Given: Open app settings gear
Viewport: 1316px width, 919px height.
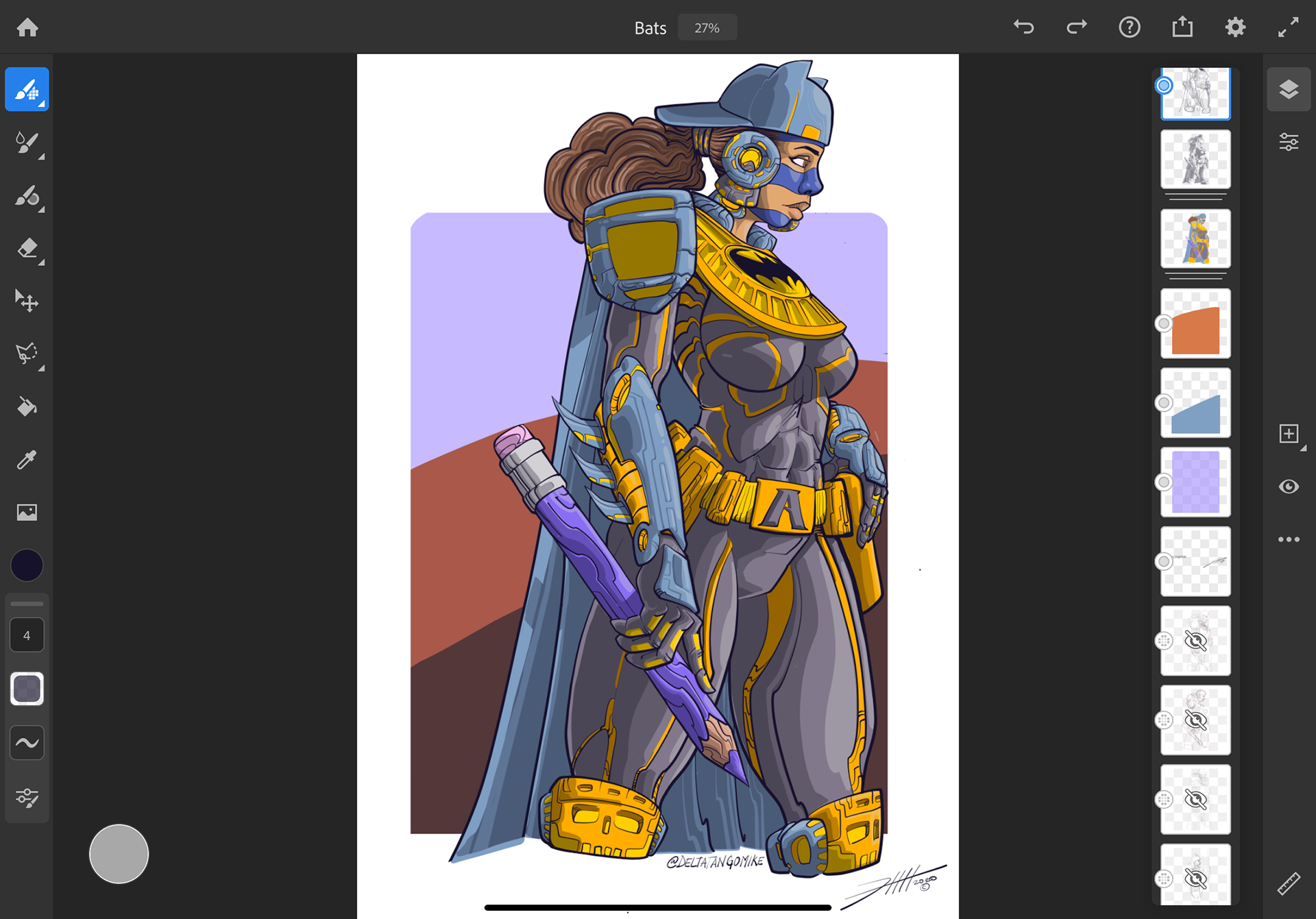Looking at the screenshot, I should coord(1235,27).
